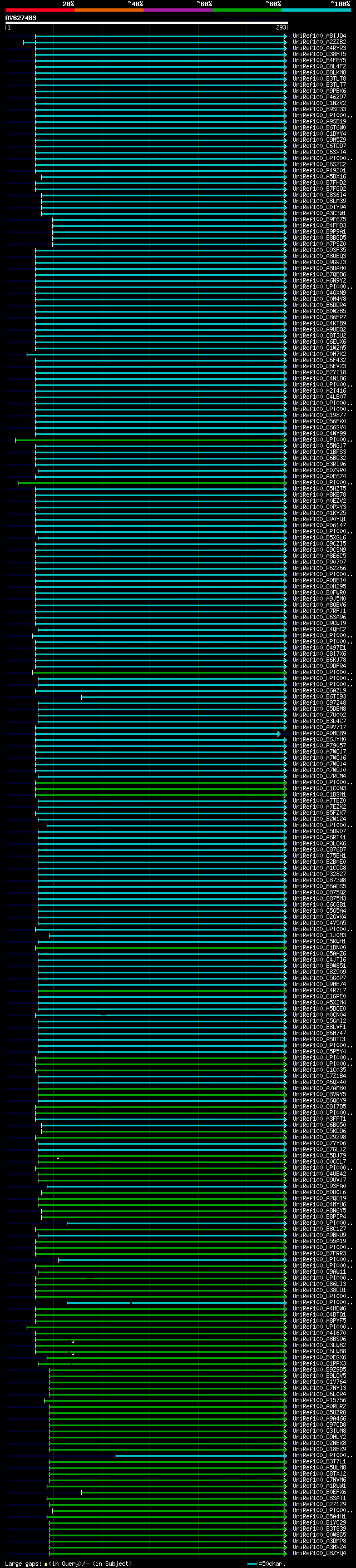
Task: Click the green alignment bar for UniRef100_C1C0N3
Action: pyautogui.click(x=161, y=789)
